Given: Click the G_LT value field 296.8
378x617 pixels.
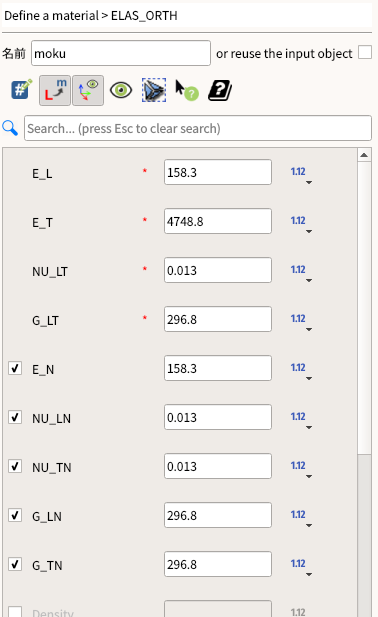Looking at the screenshot, I should pos(218,319).
